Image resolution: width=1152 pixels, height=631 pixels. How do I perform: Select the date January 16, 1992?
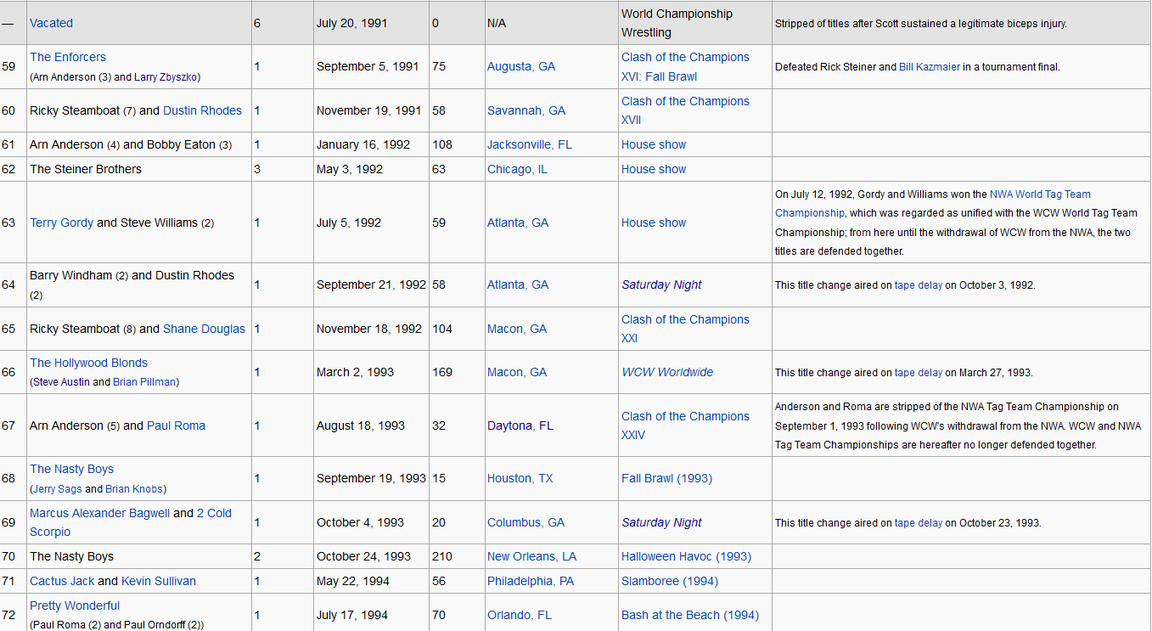(363, 145)
